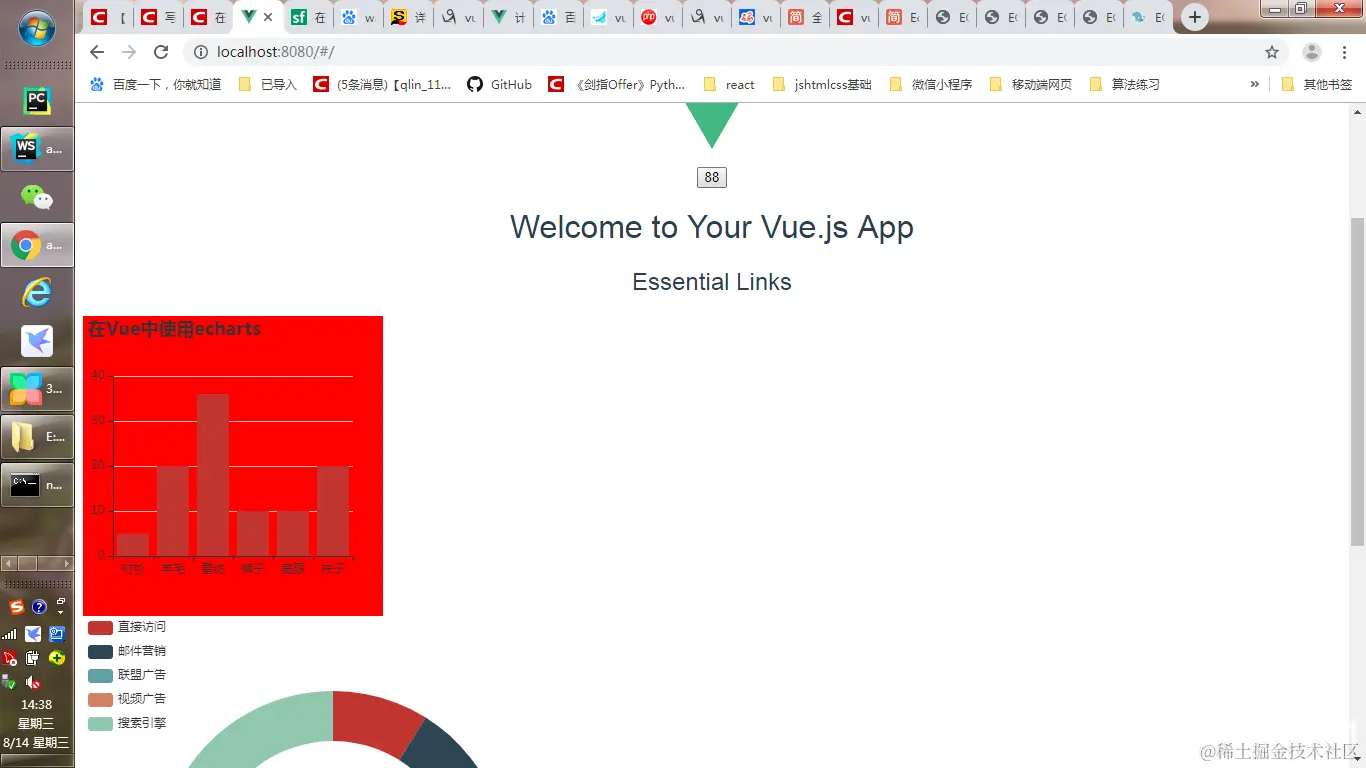Switch to the command prompt taskbar window
Image resolution: width=1366 pixels, height=768 pixels.
pos(37,485)
